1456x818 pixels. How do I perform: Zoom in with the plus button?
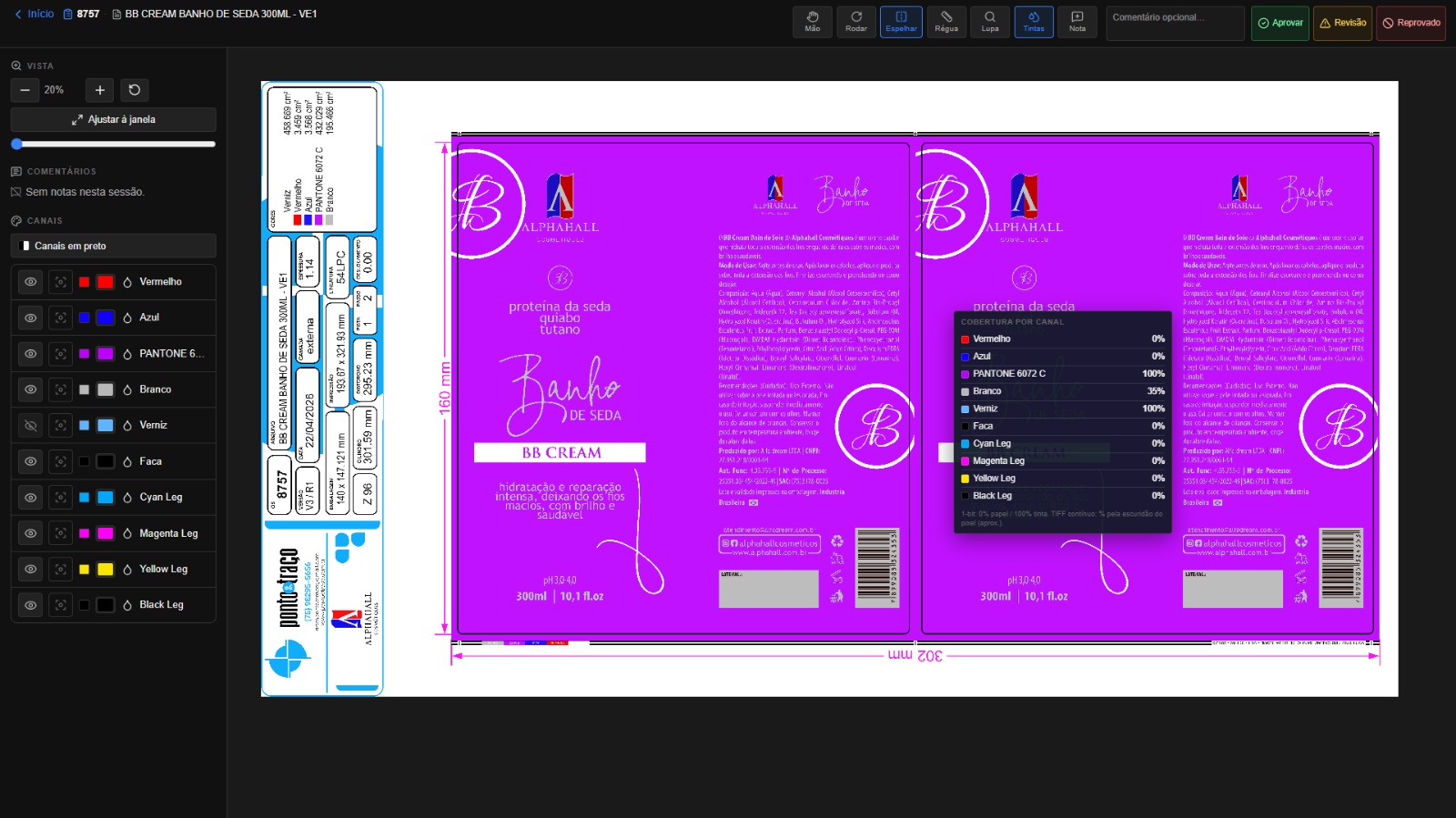point(100,90)
